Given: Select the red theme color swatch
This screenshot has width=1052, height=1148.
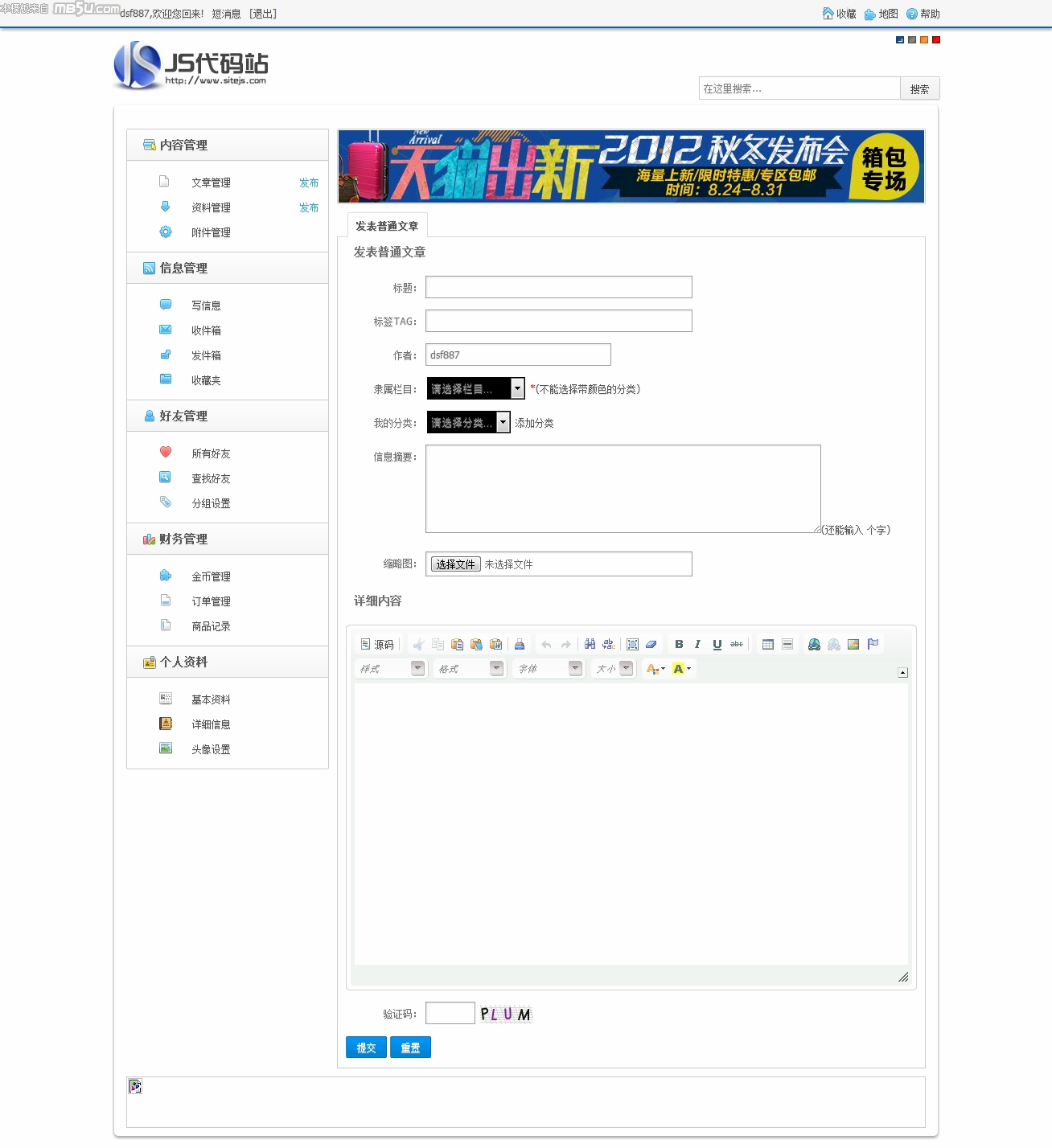Looking at the screenshot, I should [936, 39].
